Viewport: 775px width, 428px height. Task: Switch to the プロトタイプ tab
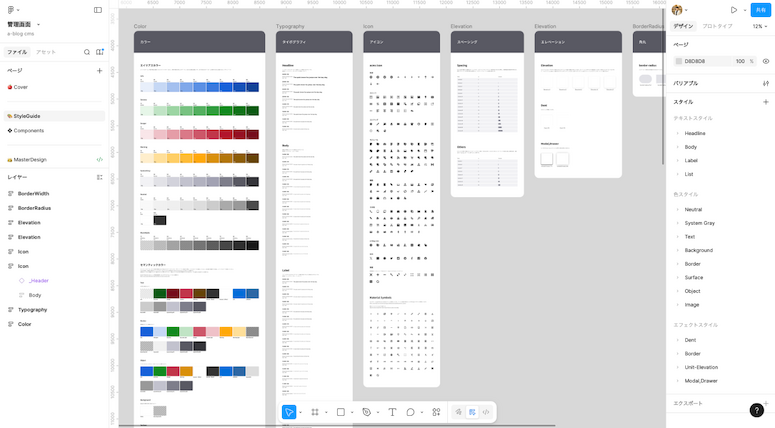click(x=717, y=26)
